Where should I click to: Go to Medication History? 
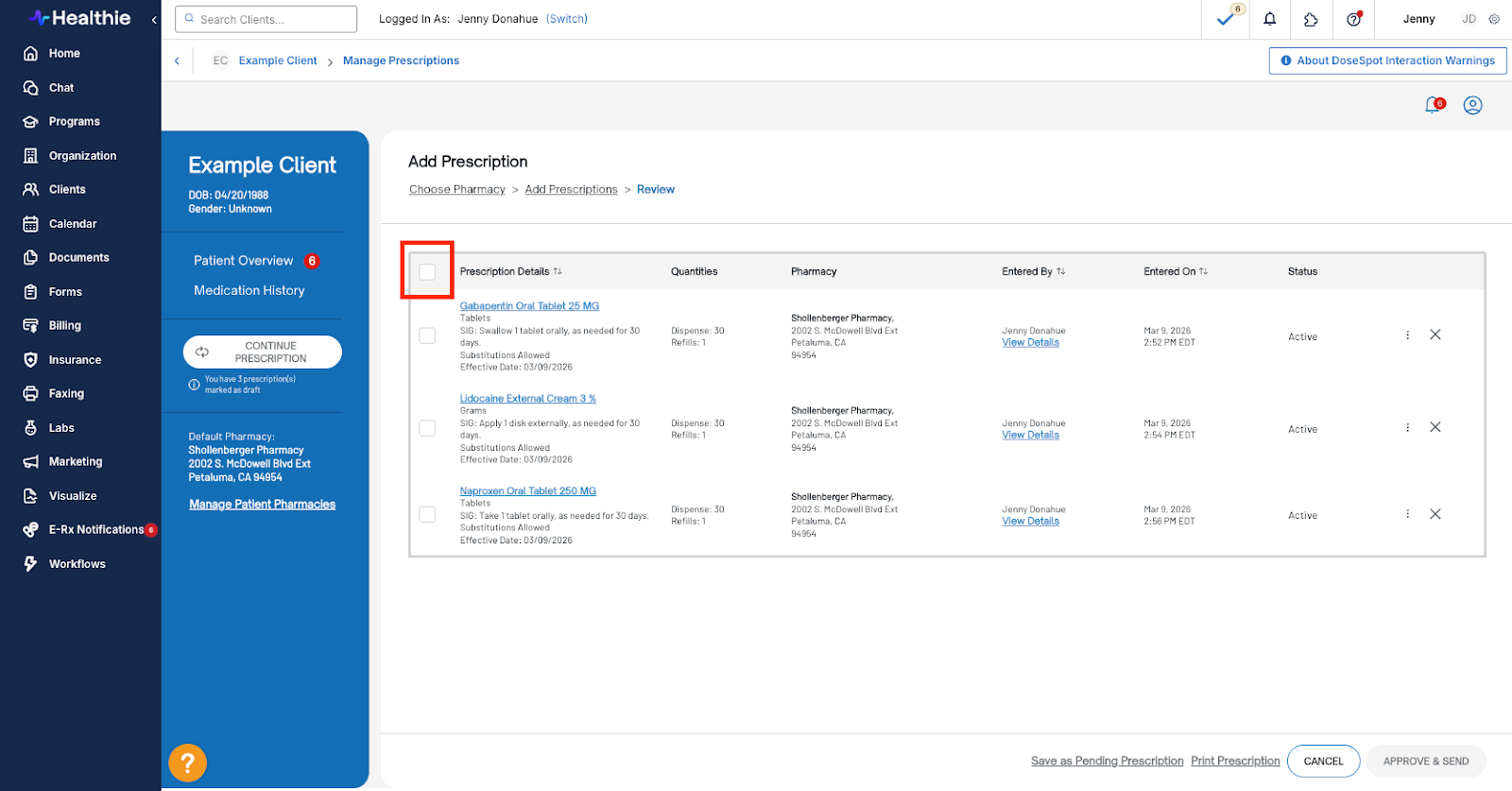pyautogui.click(x=249, y=290)
